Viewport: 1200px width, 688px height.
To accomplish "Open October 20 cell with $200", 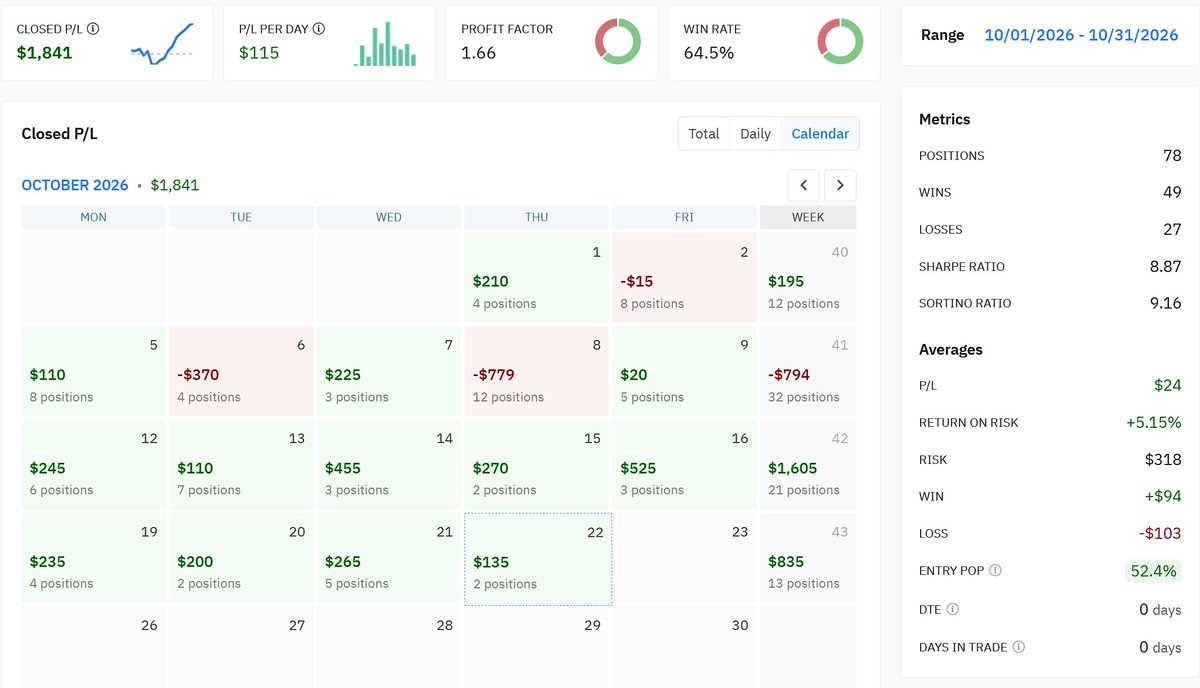I will [x=241, y=558].
